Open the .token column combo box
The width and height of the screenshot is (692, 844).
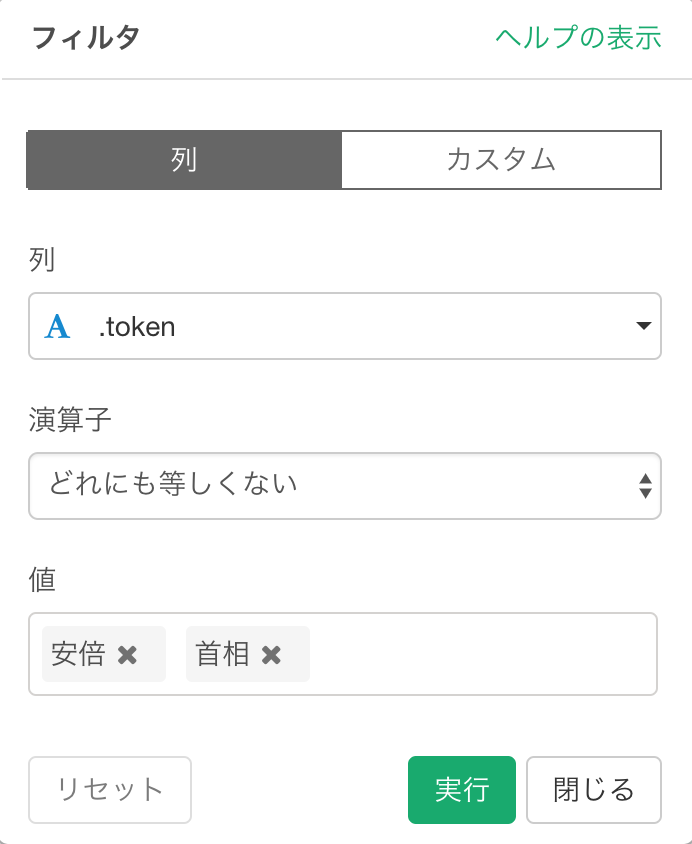pos(344,326)
